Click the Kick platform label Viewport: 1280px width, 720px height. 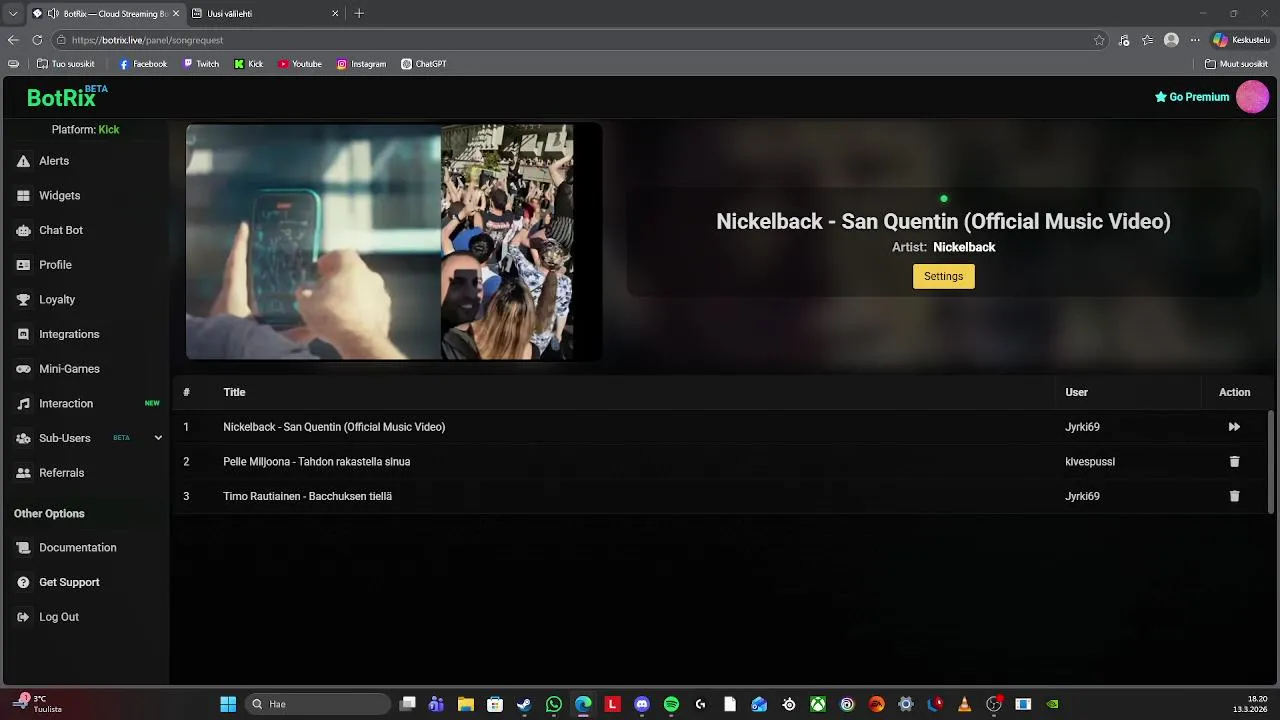coord(109,130)
